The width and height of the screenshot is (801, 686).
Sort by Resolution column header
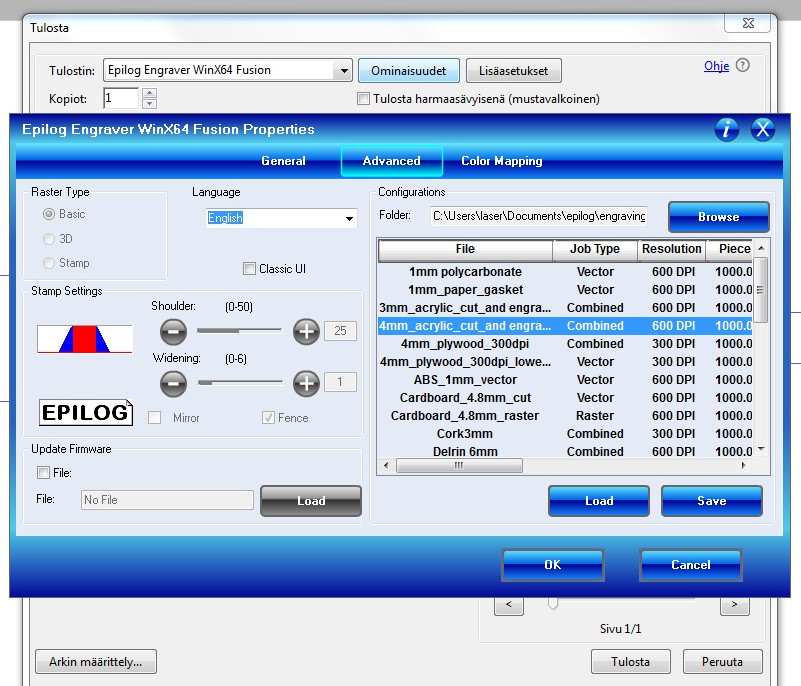click(x=672, y=249)
